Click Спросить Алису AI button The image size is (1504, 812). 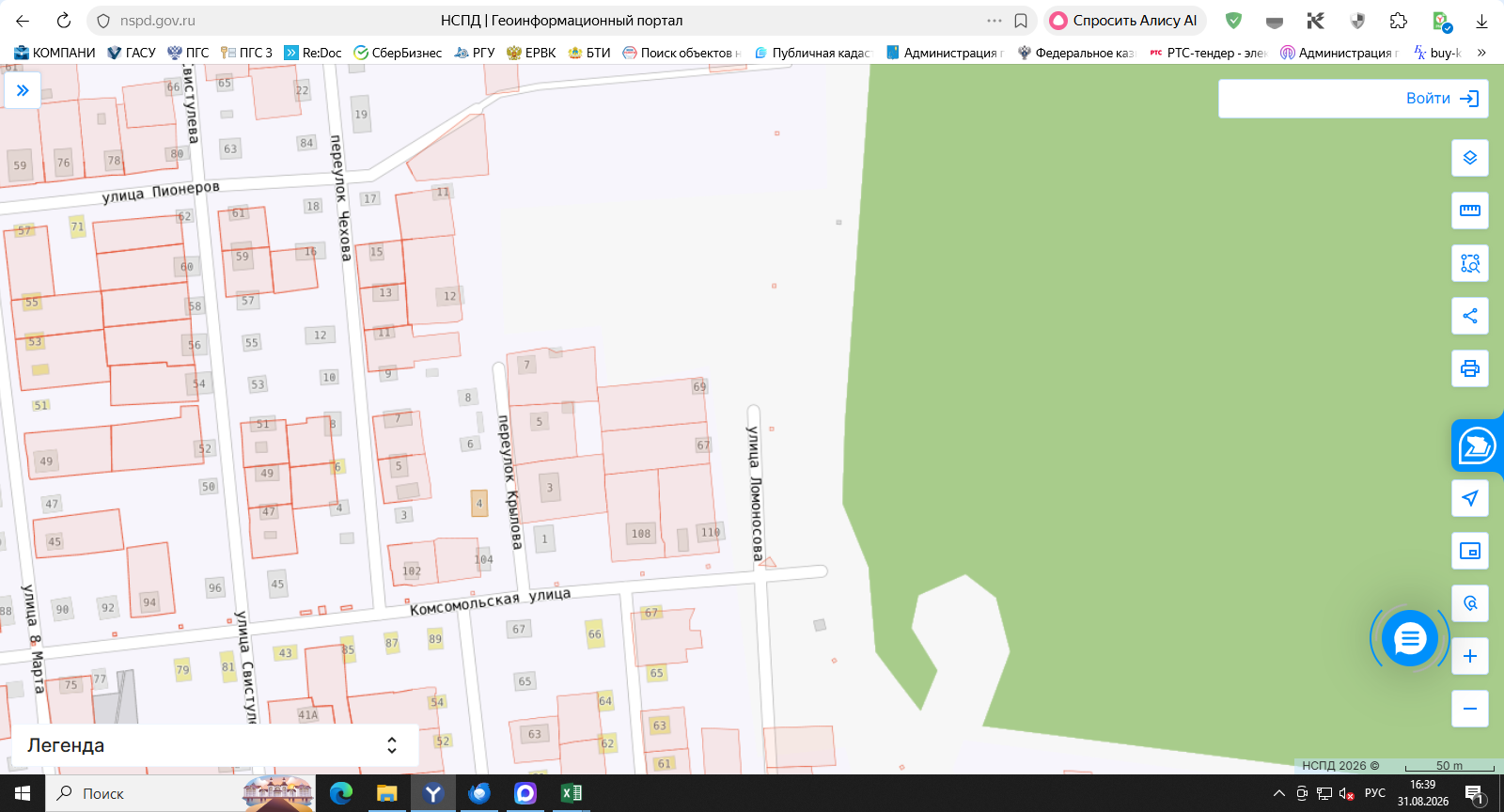[1124, 21]
